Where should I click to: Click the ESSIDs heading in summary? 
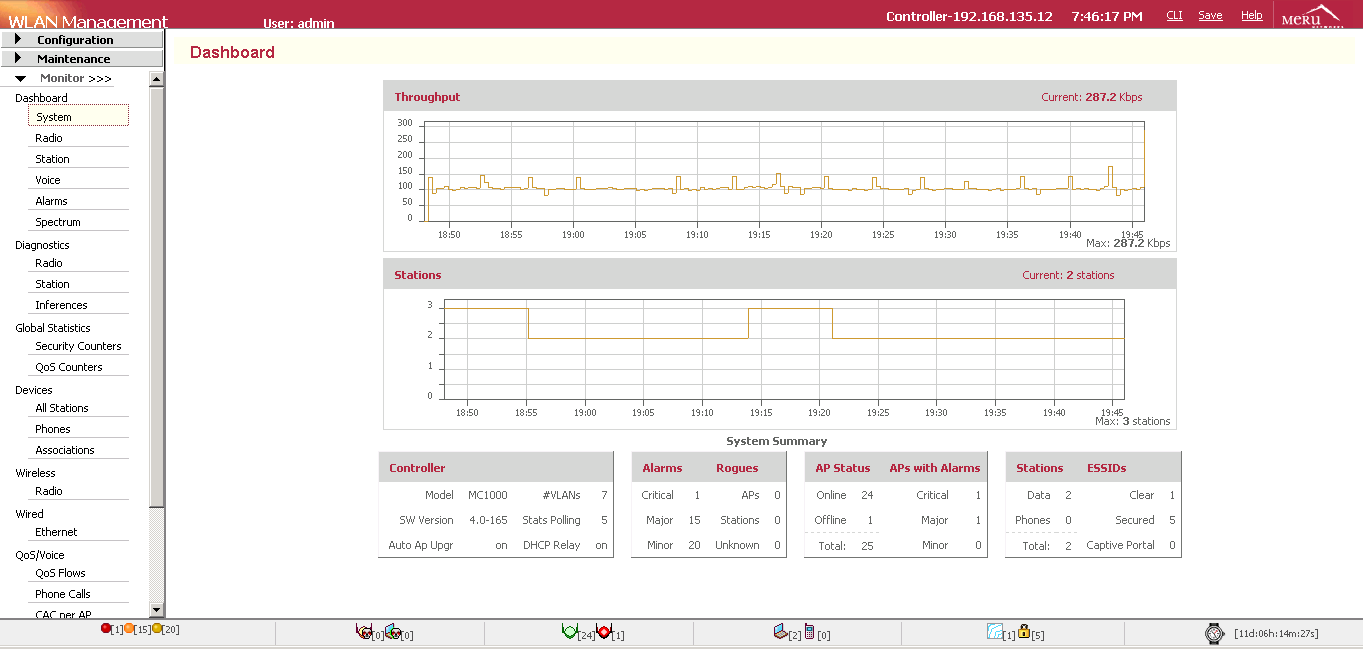(1107, 468)
